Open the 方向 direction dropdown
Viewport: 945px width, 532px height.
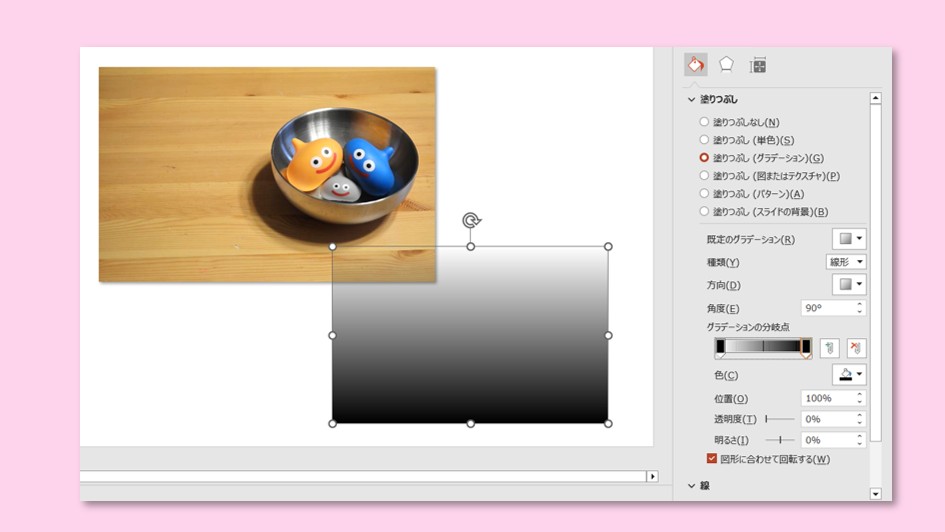[849, 284]
